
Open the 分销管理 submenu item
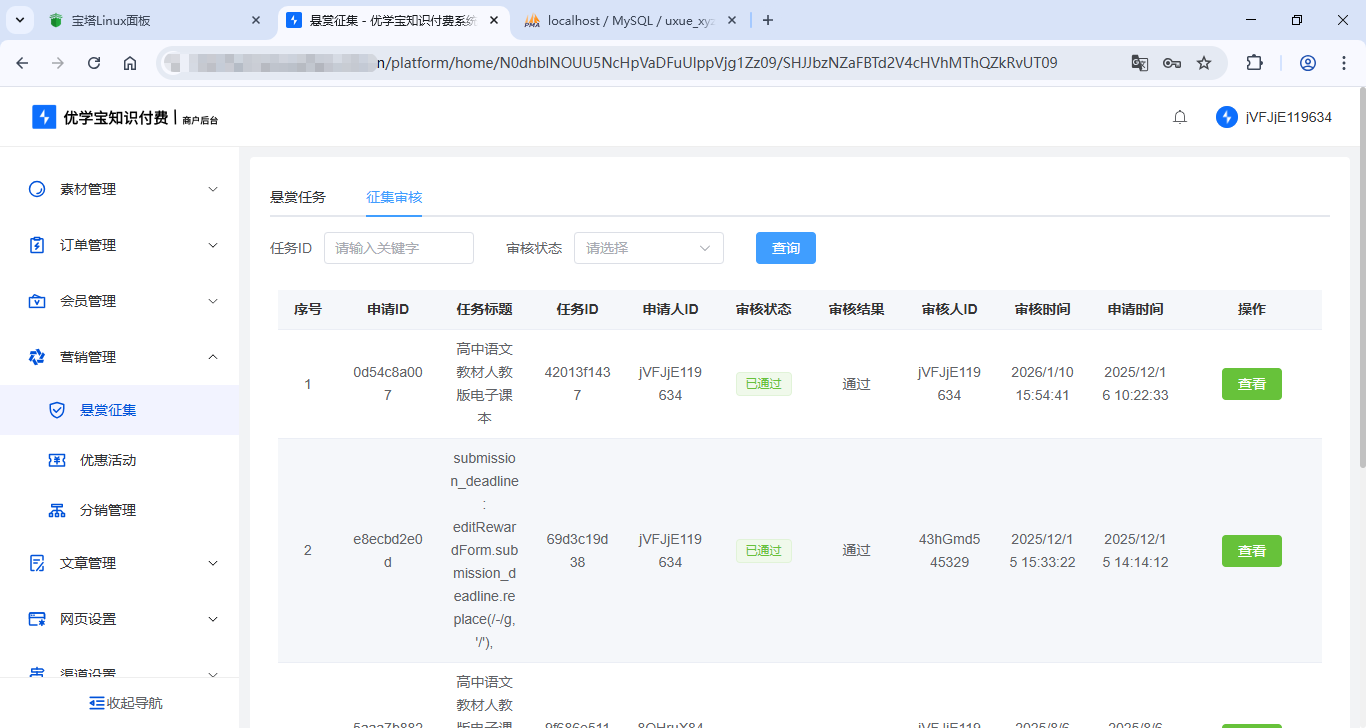pos(108,510)
